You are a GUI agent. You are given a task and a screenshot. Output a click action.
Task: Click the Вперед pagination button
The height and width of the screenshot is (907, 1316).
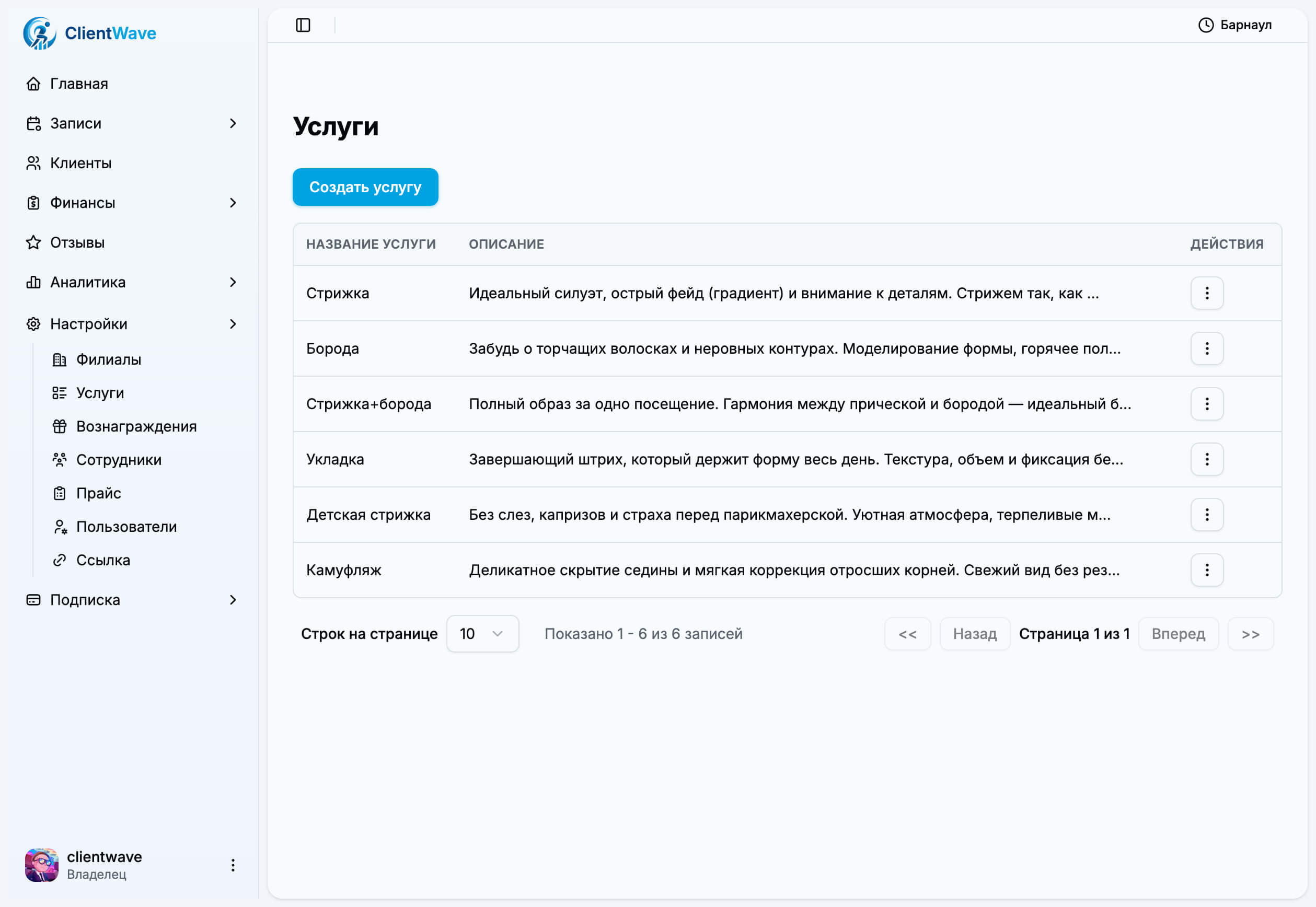(x=1178, y=634)
